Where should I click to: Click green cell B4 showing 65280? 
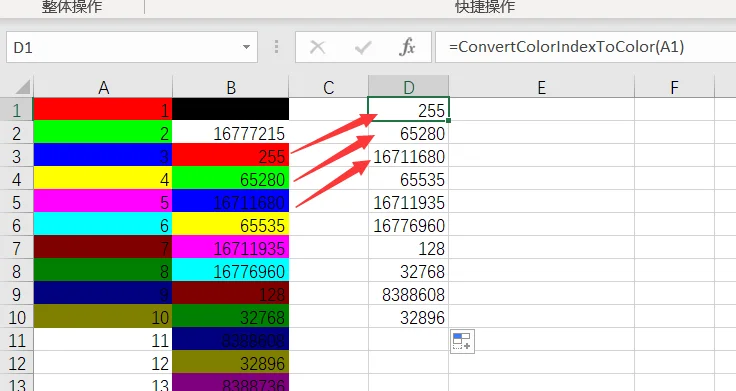[230, 178]
